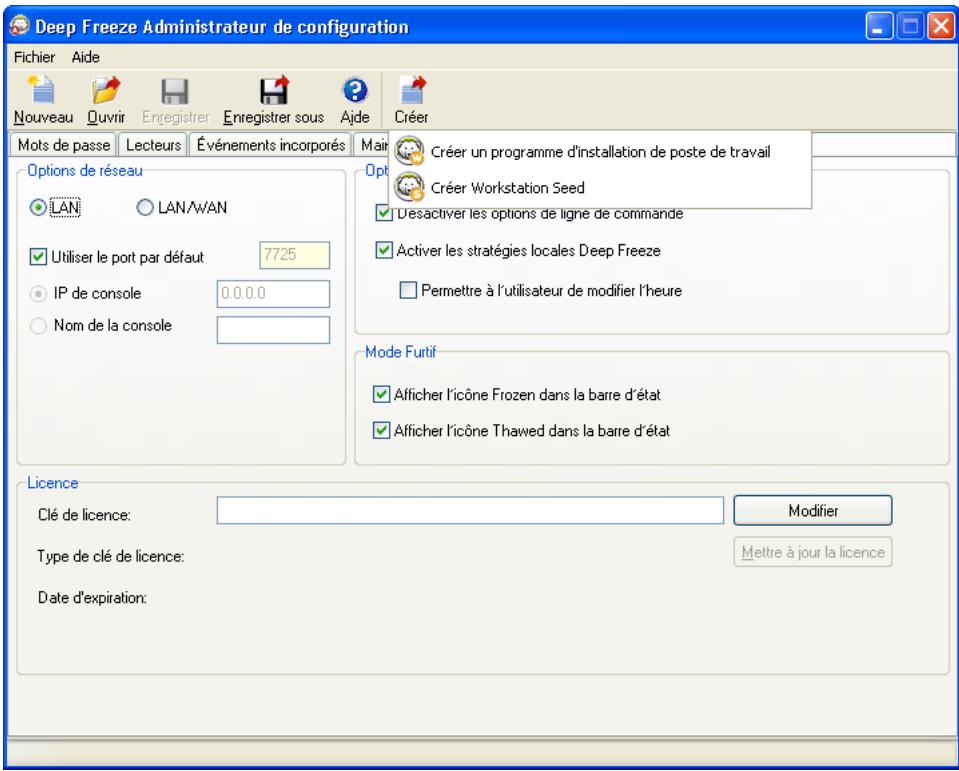959x771 pixels.
Task: Click Mettre à jour la licence button
Action: pyautogui.click(x=813, y=552)
